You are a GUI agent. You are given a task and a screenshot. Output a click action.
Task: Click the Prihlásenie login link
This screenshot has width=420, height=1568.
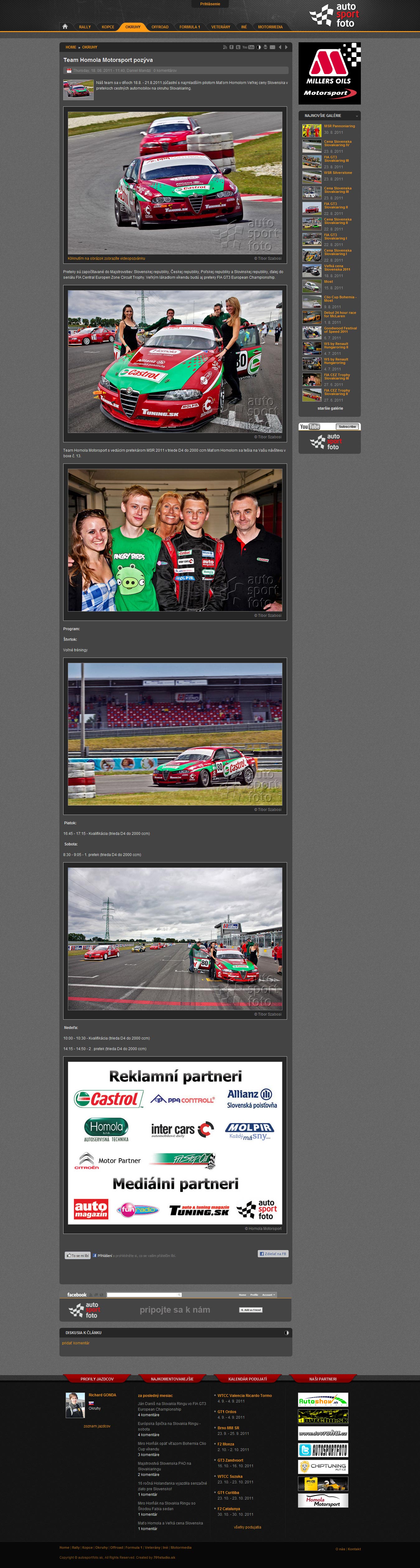click(x=210, y=4)
